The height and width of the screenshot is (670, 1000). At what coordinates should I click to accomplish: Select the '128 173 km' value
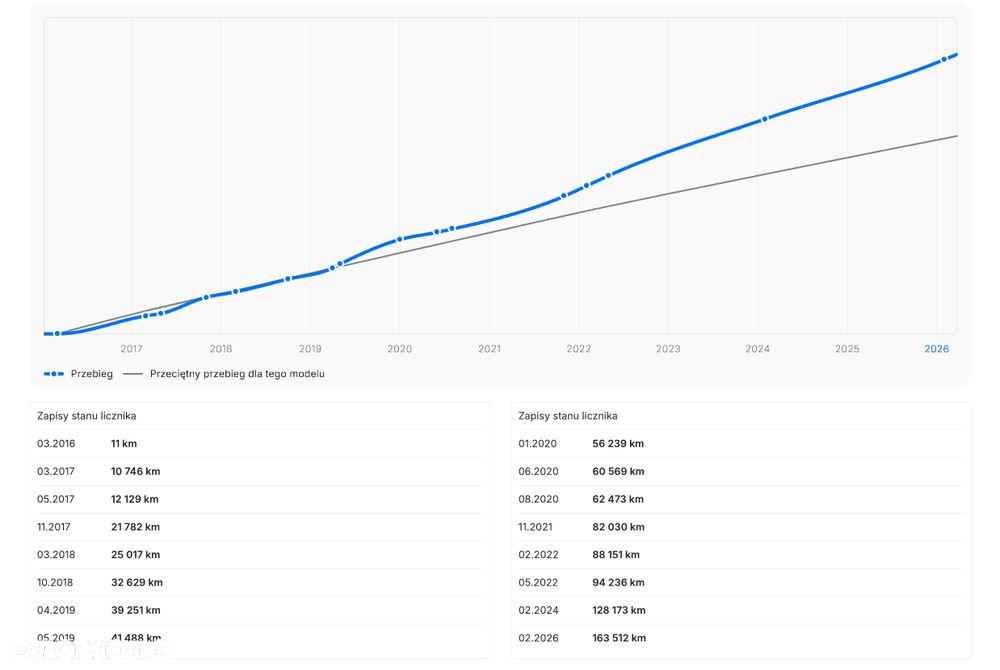pyautogui.click(x=619, y=610)
